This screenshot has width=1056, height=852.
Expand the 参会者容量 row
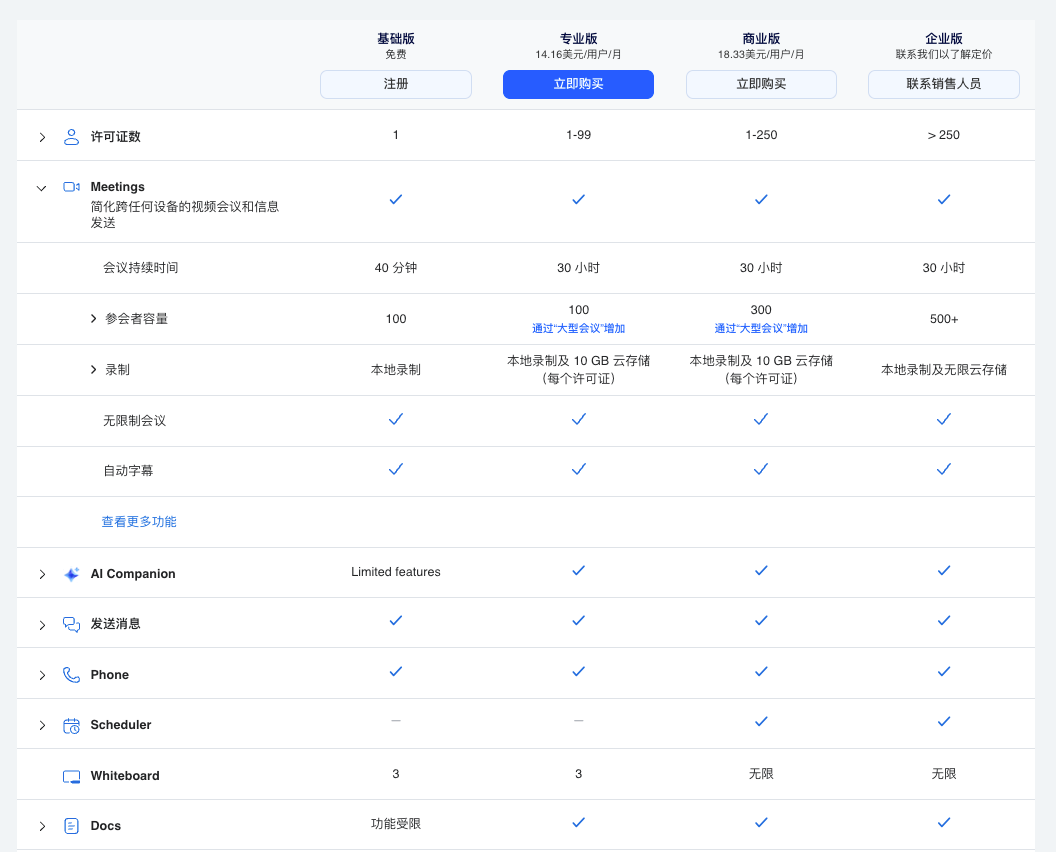tap(92, 318)
